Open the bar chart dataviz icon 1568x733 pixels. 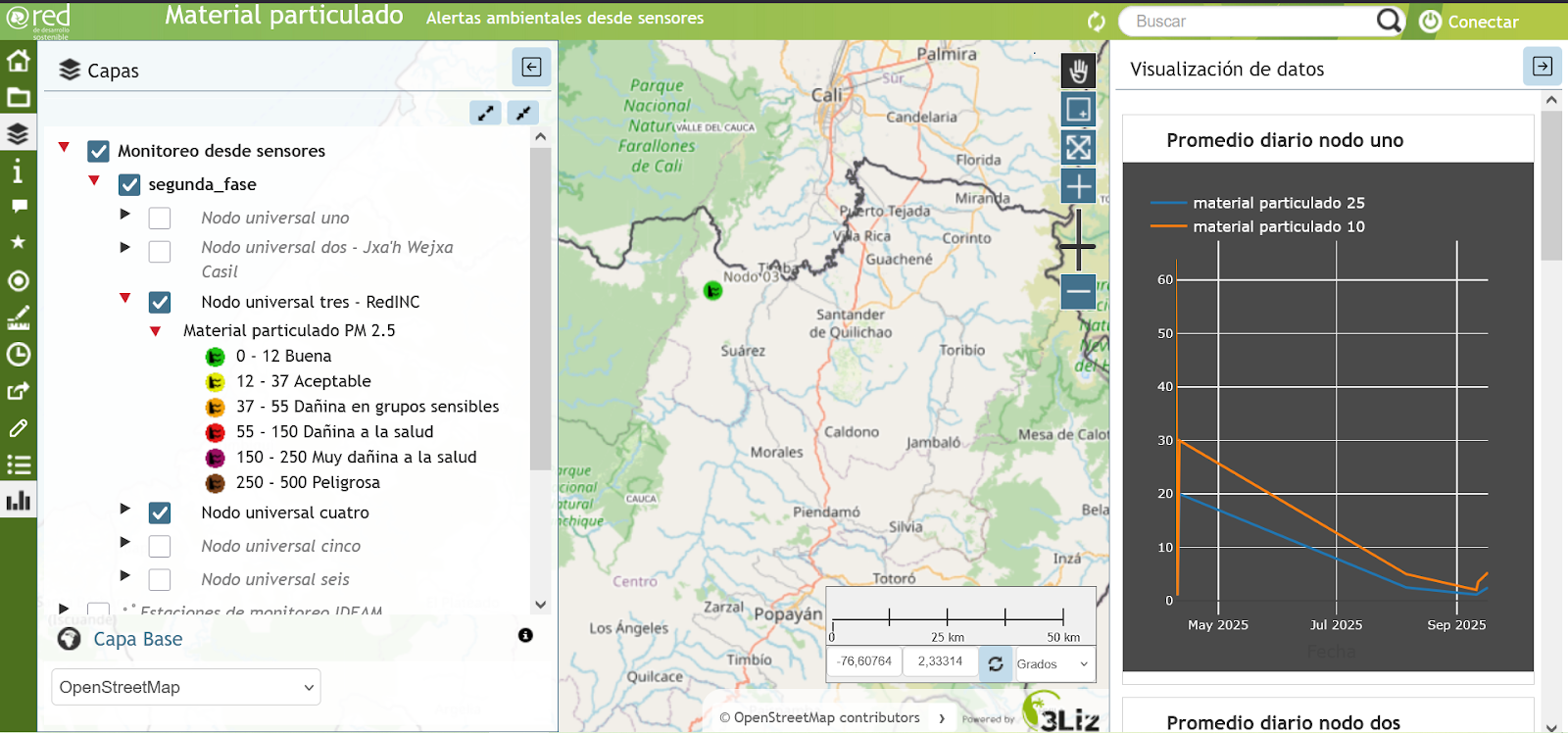[18, 501]
